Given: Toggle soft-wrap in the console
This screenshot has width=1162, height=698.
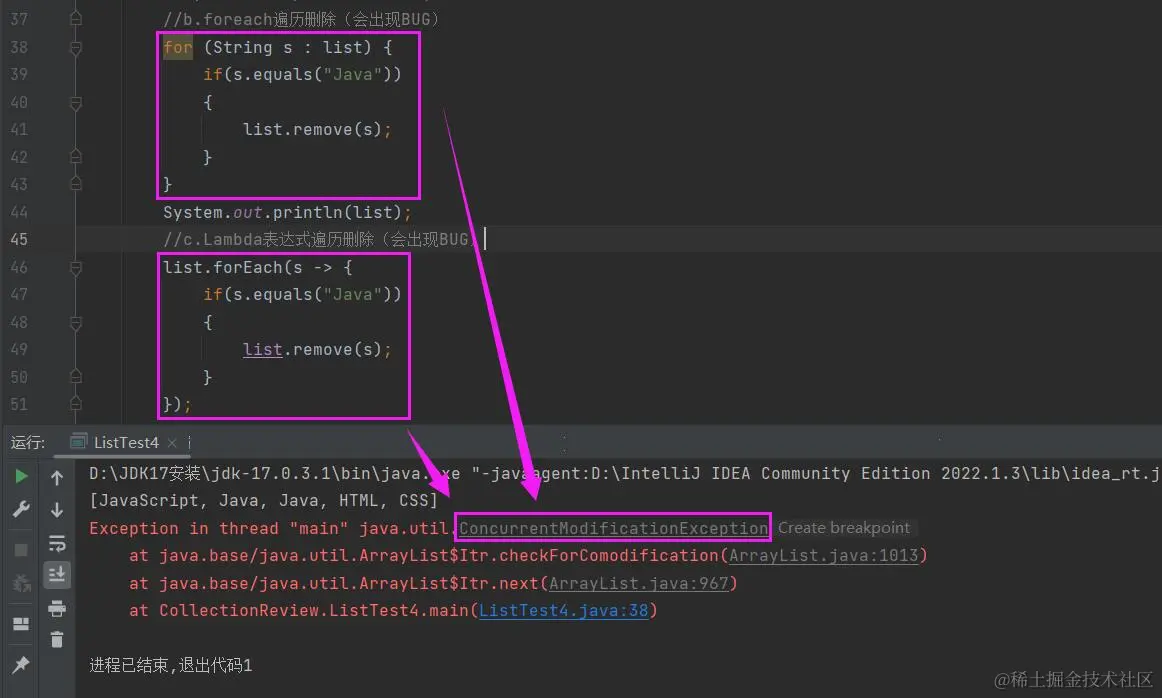Looking at the screenshot, I should (x=57, y=543).
